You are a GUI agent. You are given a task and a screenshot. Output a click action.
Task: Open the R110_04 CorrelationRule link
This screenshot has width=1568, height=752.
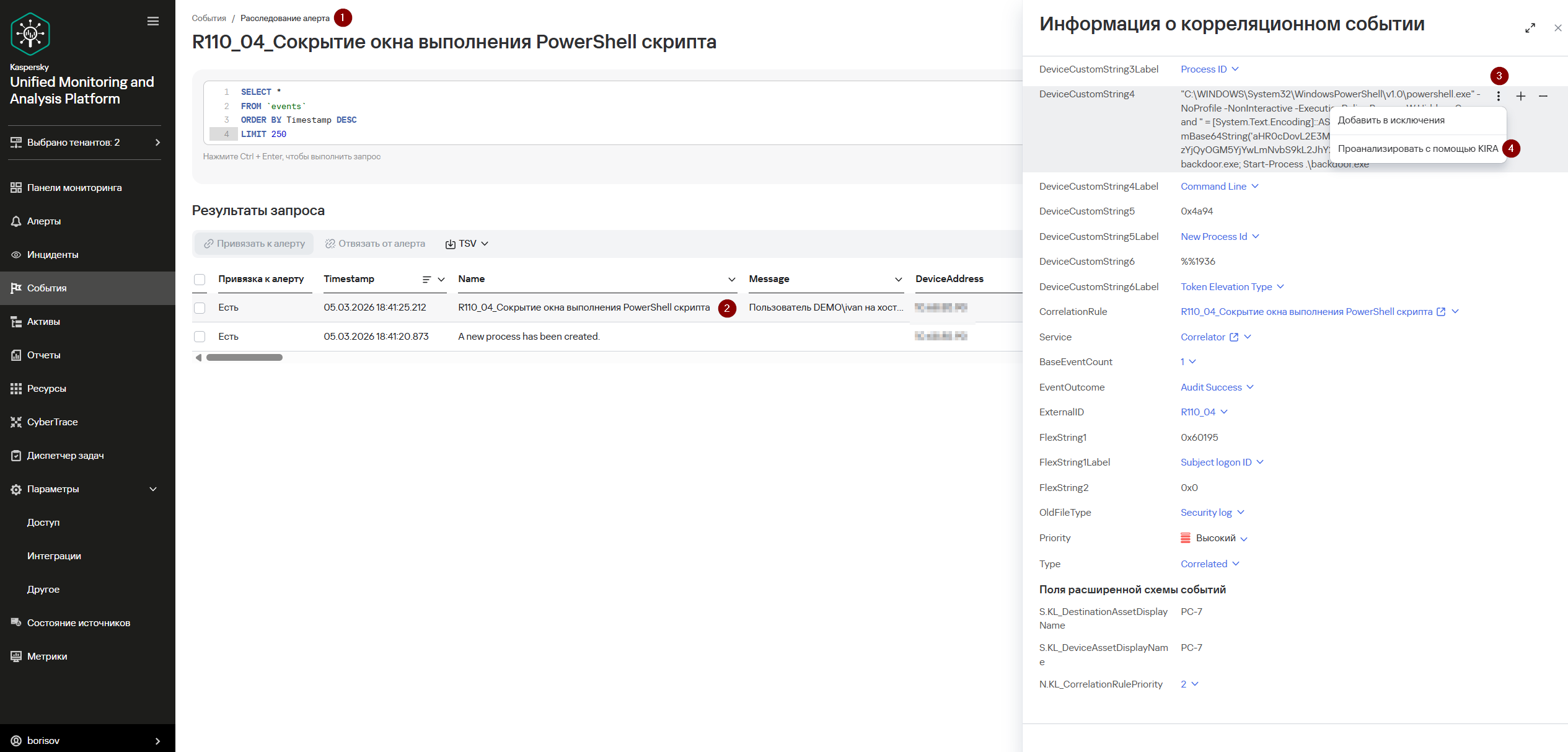pyautogui.click(x=1306, y=311)
